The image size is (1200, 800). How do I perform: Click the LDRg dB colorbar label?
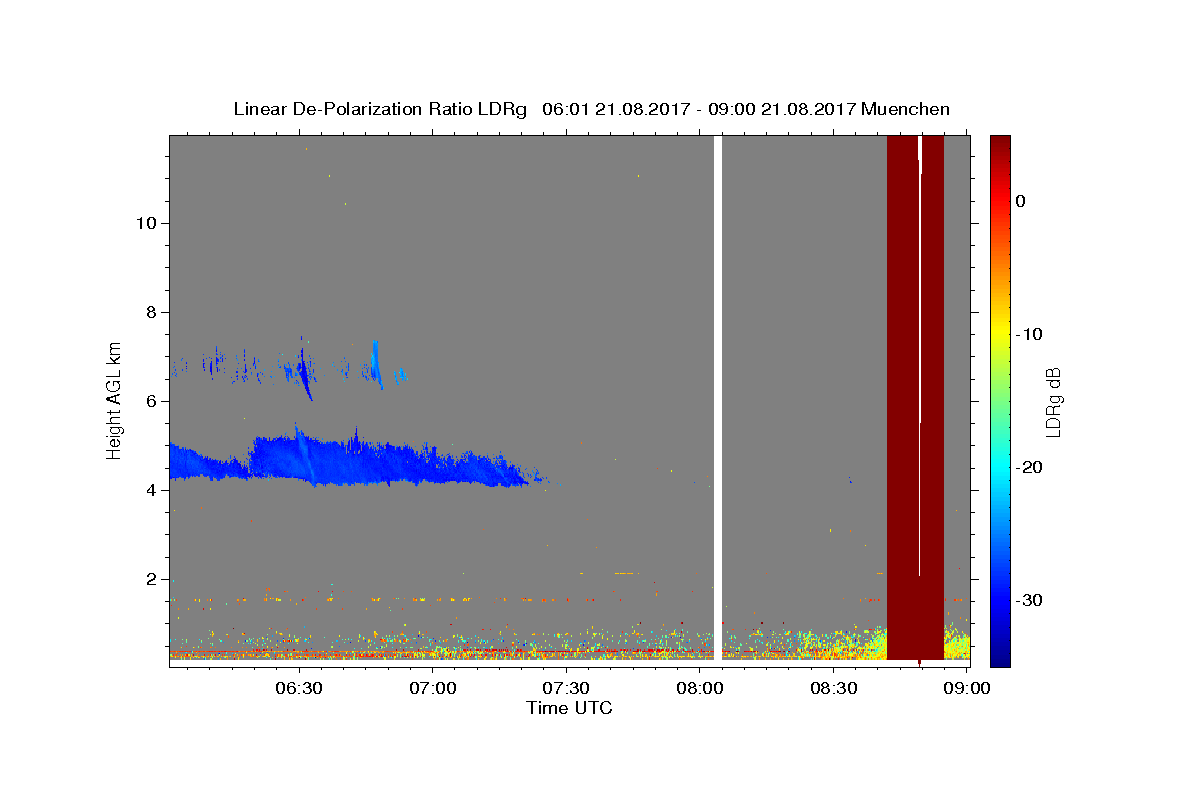tap(1052, 402)
